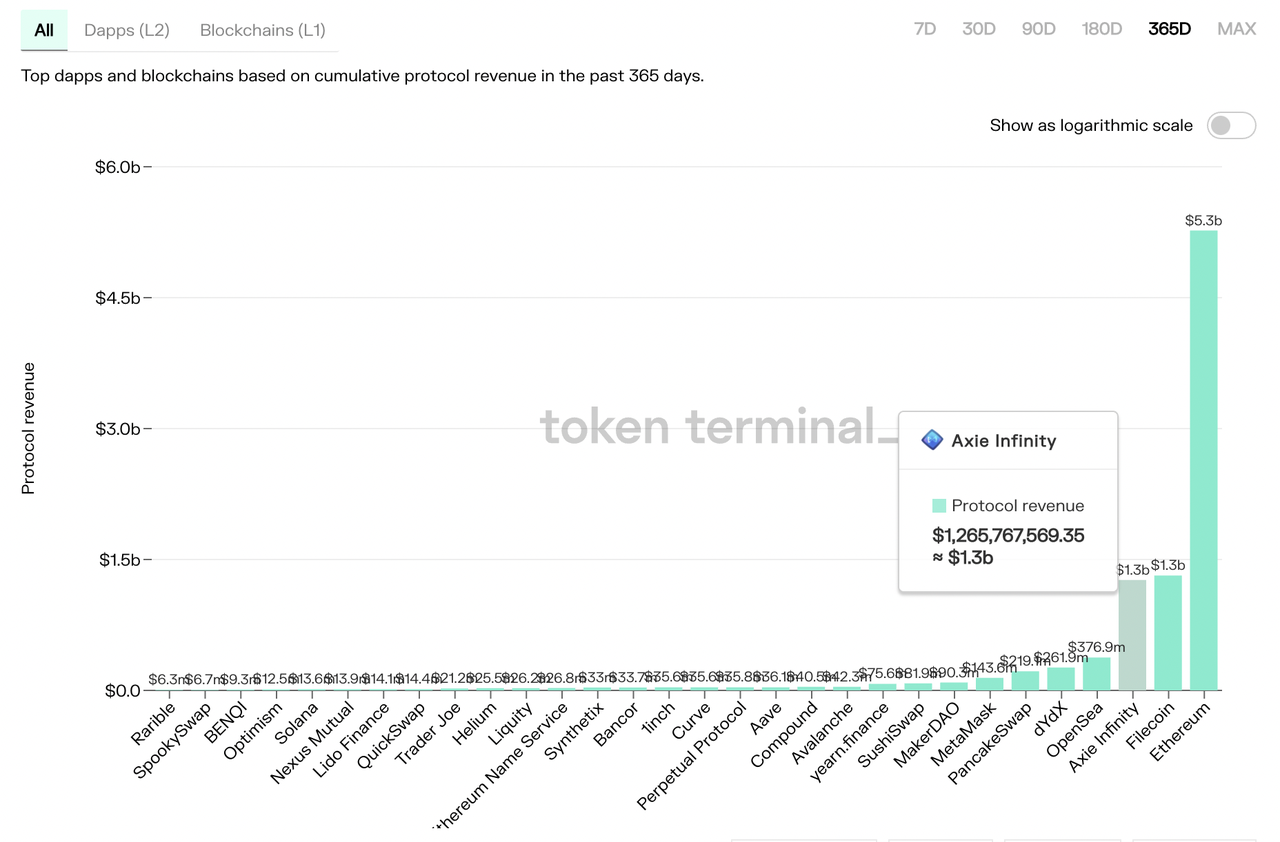Click the Ethereum bar in chart
Viewport: 1280px width, 842px height.
click(1203, 460)
